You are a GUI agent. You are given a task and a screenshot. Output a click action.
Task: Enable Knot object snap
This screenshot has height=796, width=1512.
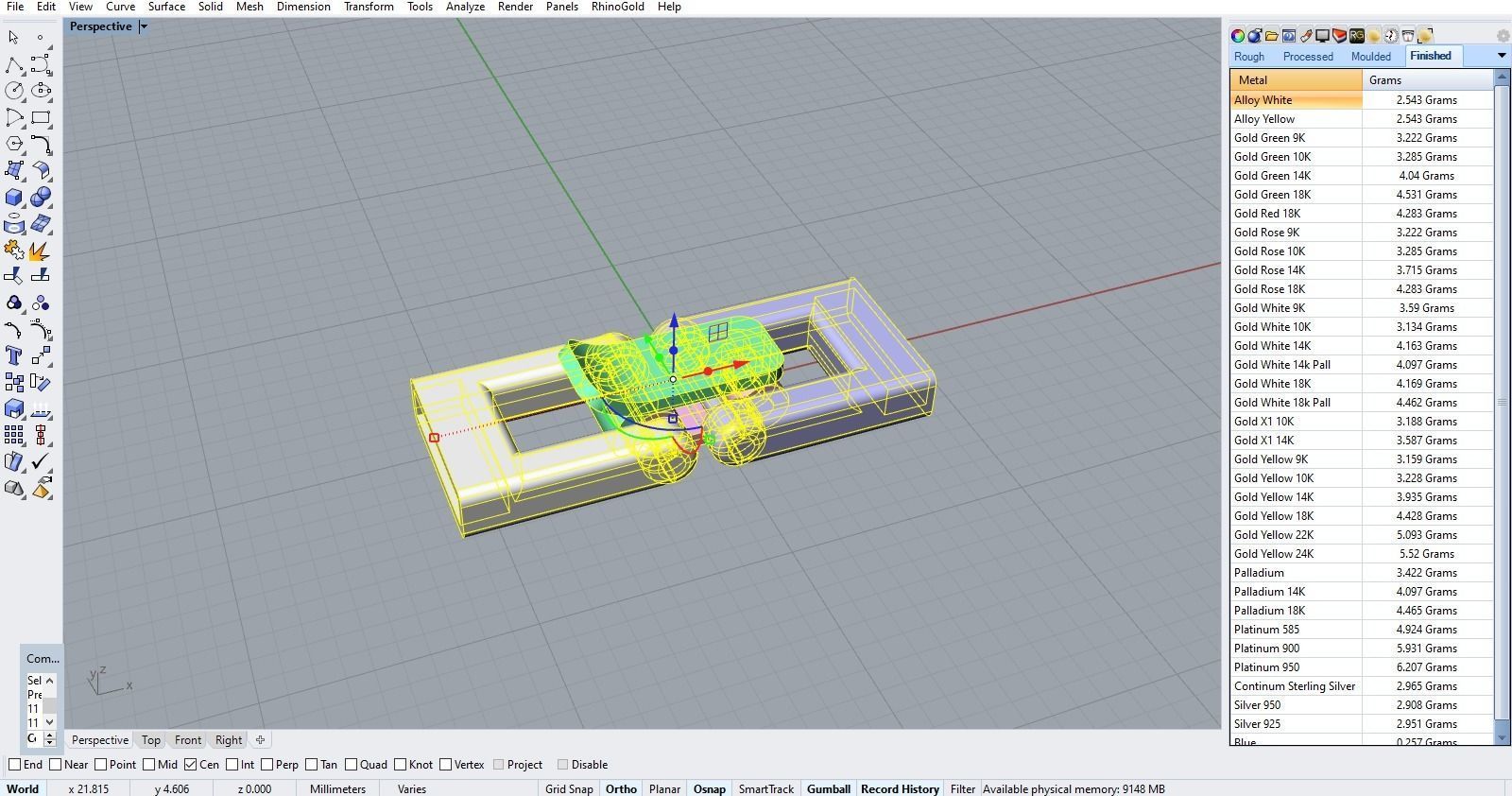(400, 765)
